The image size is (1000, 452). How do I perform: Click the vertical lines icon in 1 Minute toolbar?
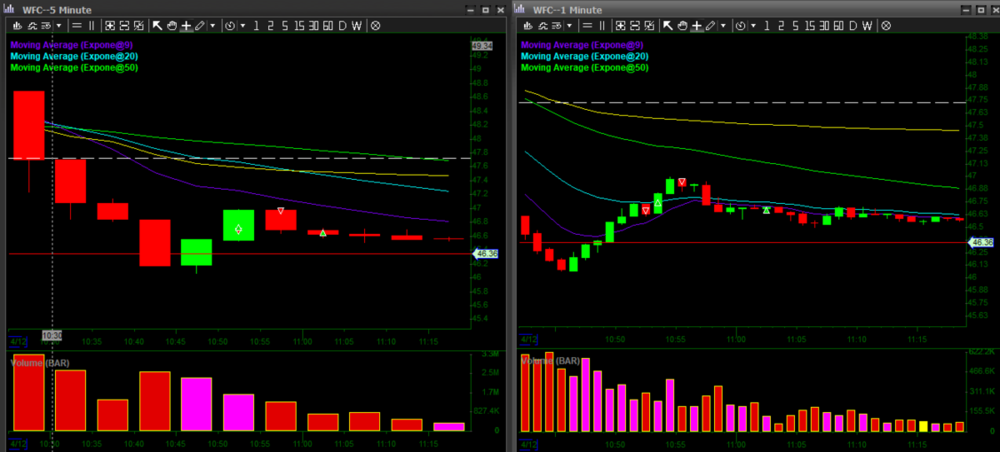602,25
